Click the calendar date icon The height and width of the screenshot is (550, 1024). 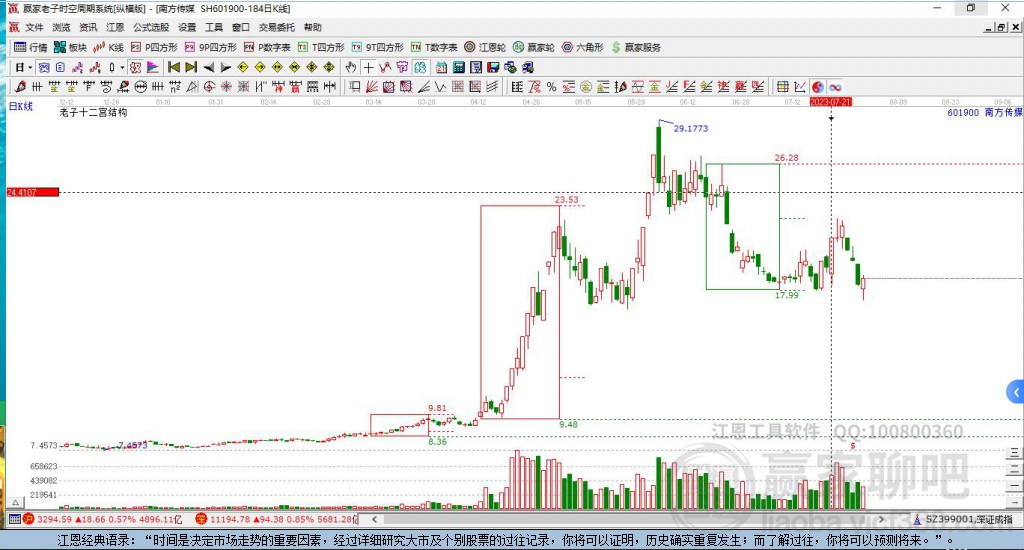(x=441, y=67)
